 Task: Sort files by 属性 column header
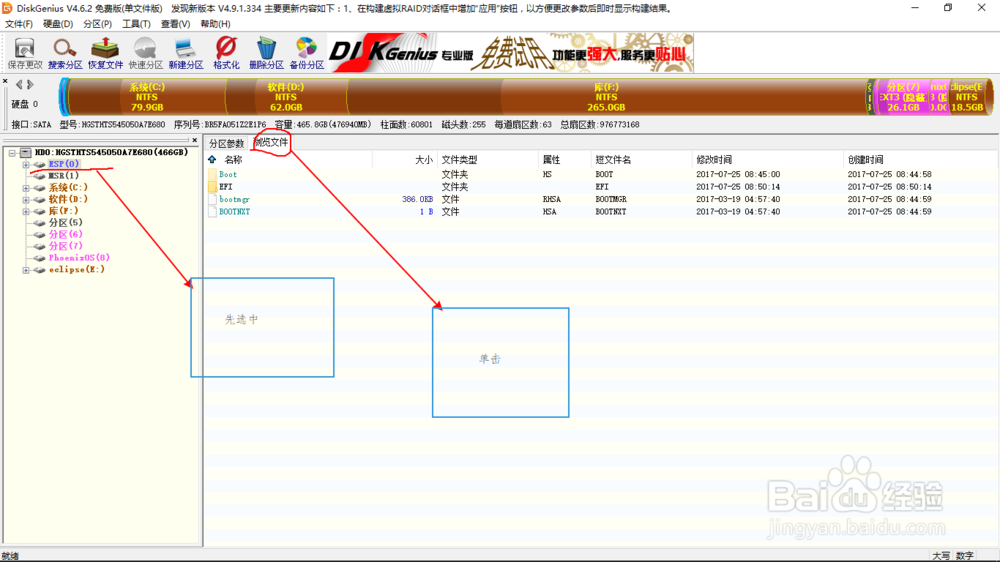(x=551, y=159)
